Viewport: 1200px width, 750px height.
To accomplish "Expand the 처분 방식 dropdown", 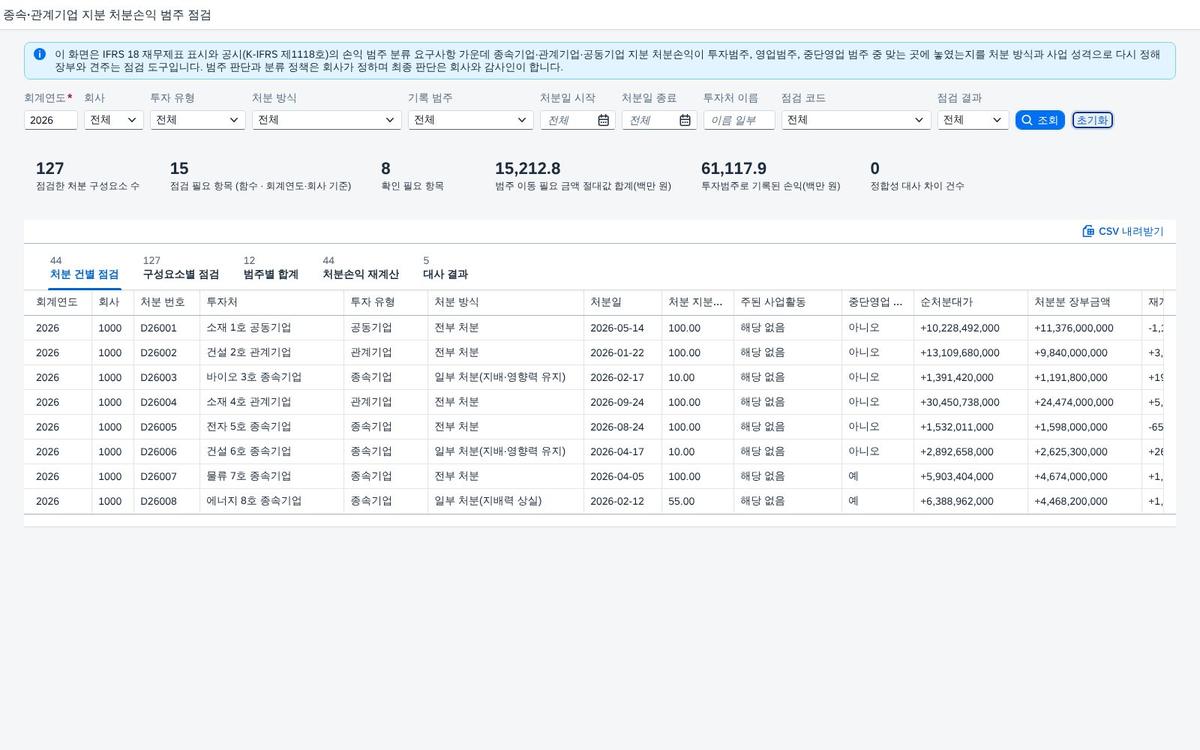I will tap(327, 120).
